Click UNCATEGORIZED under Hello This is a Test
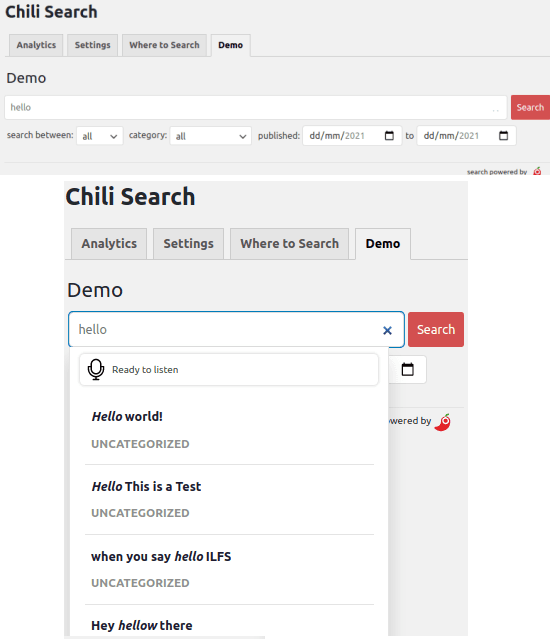The image size is (550, 639). pyautogui.click(x=140, y=513)
